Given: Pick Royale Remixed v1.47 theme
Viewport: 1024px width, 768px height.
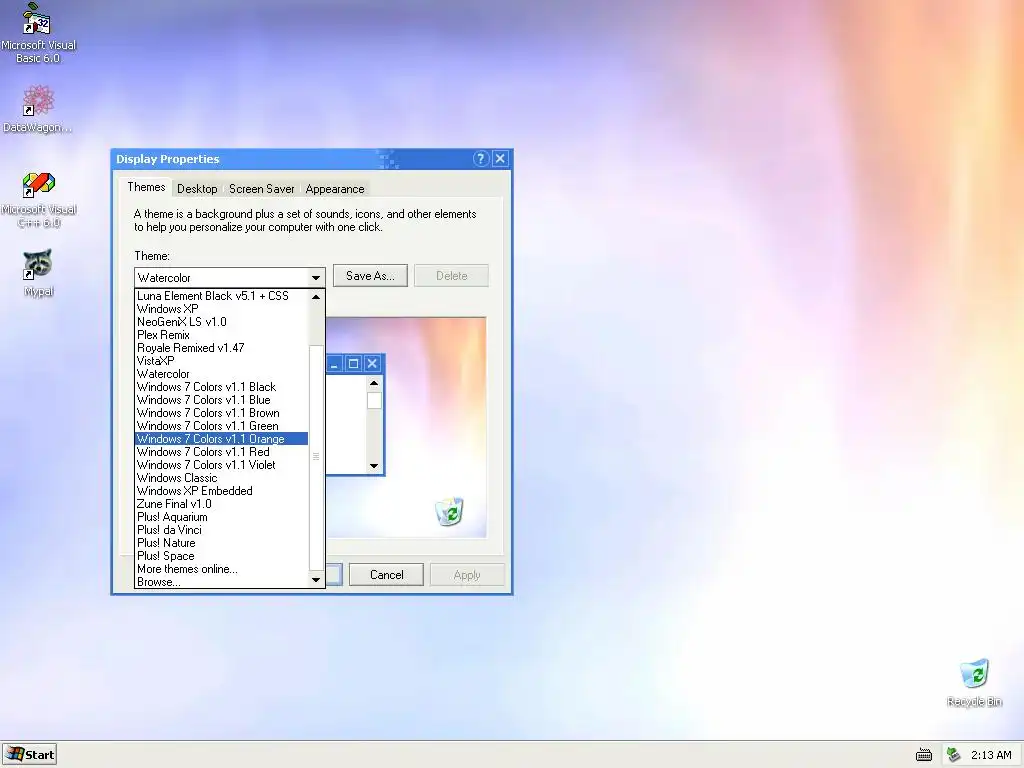Looking at the screenshot, I should [221, 348].
